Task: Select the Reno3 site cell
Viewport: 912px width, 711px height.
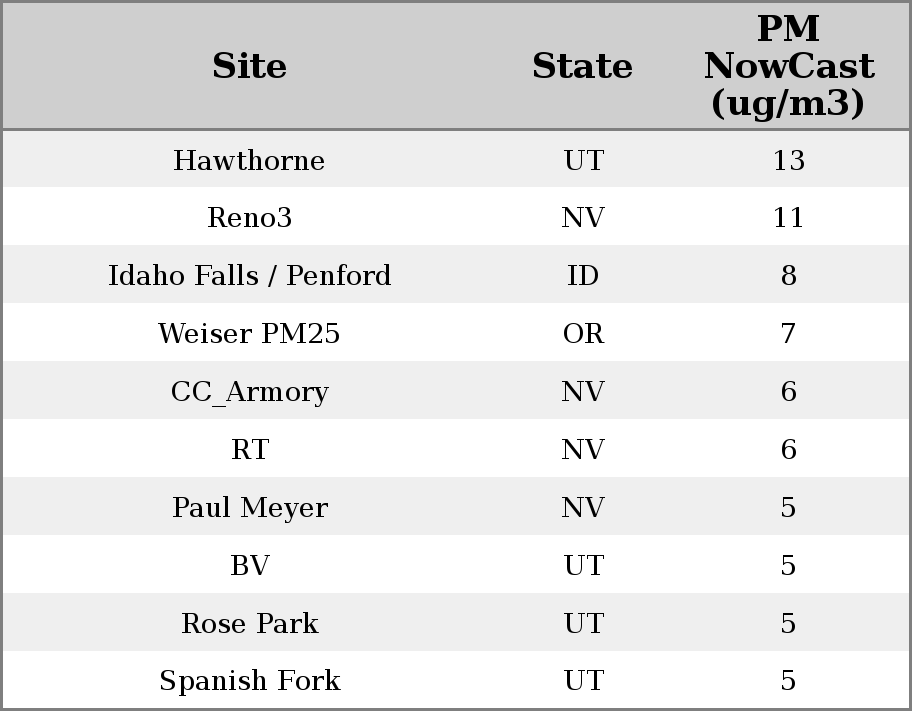Action: click(x=249, y=218)
